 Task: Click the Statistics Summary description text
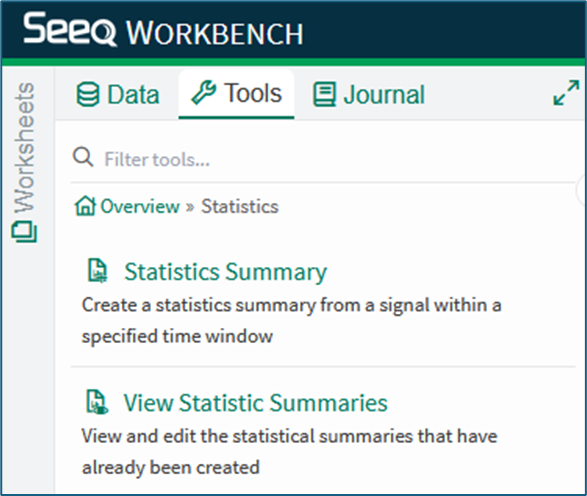(292, 320)
